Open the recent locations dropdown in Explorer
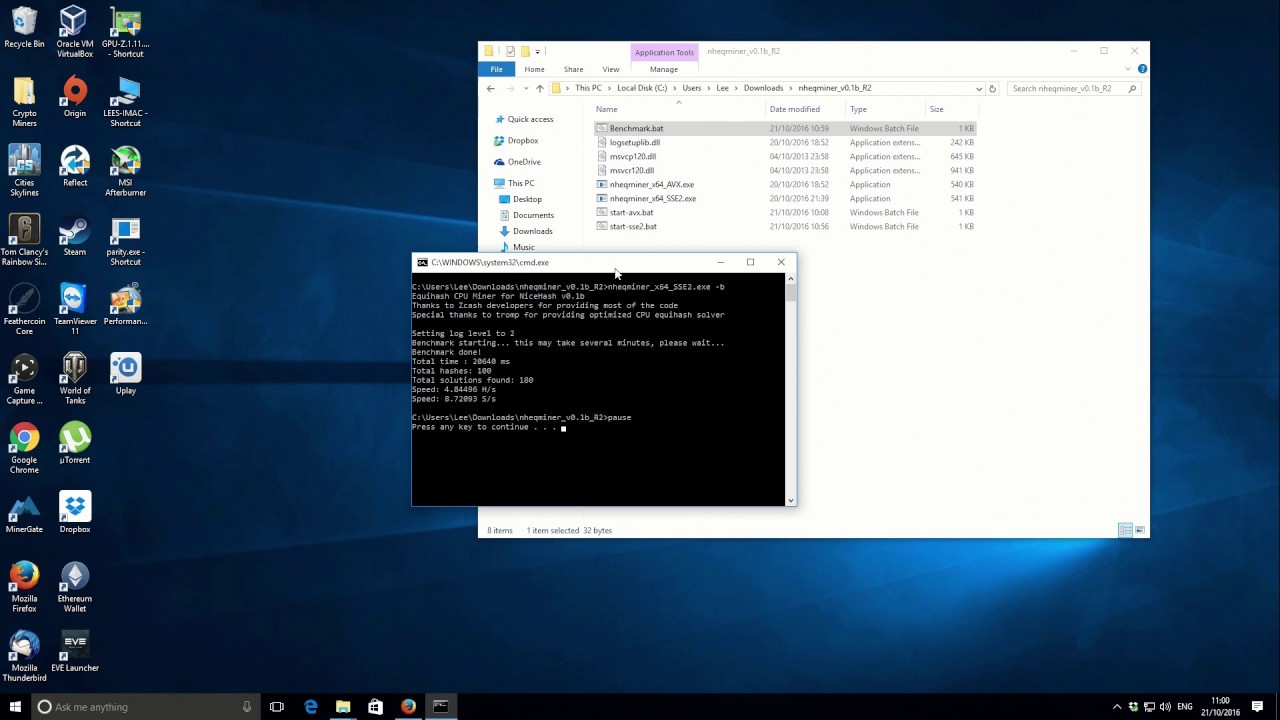Image resolution: width=1280 pixels, height=720 pixels. 525,88
